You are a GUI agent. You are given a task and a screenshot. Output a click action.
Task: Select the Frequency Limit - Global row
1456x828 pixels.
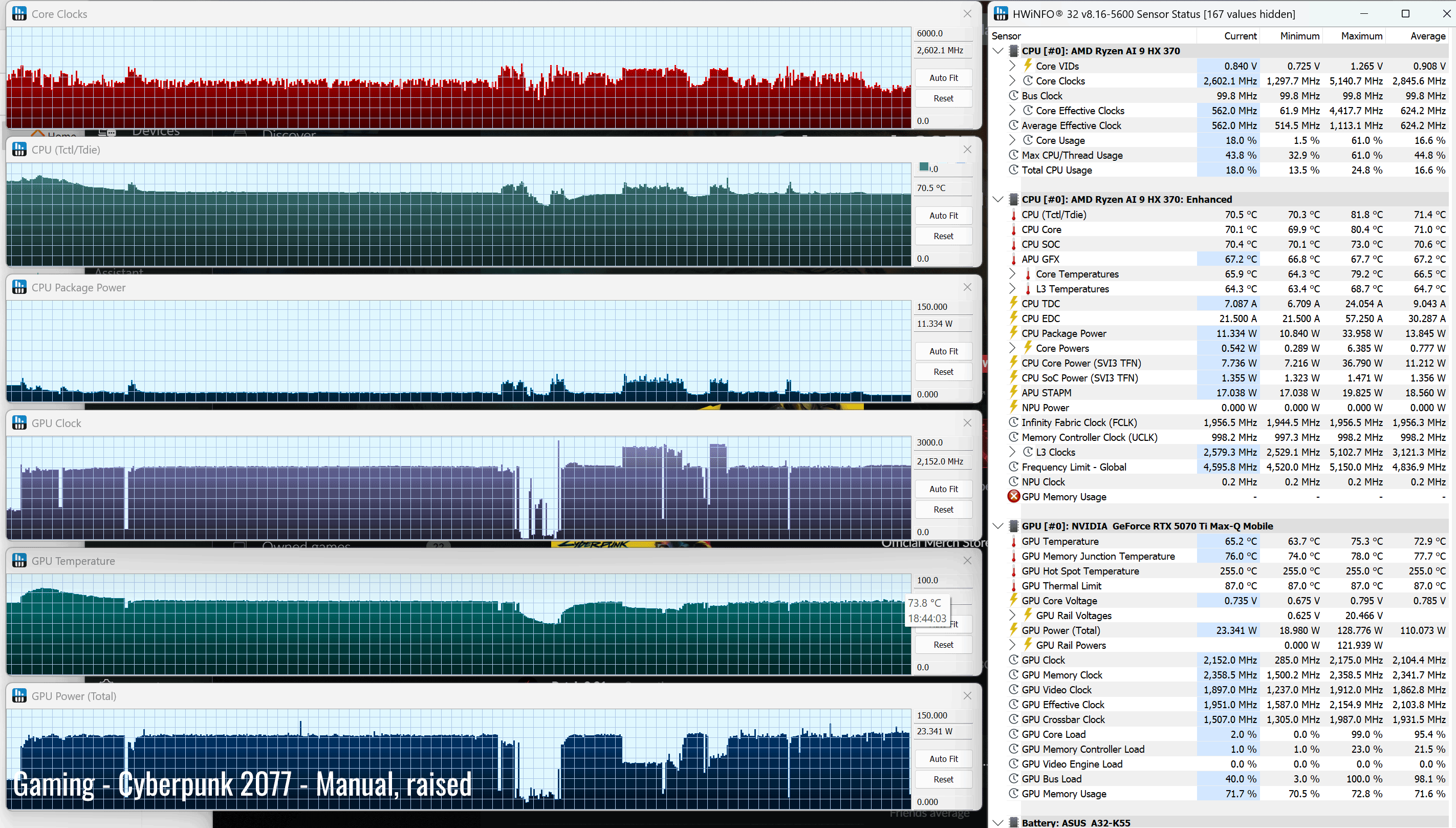(x=1228, y=467)
